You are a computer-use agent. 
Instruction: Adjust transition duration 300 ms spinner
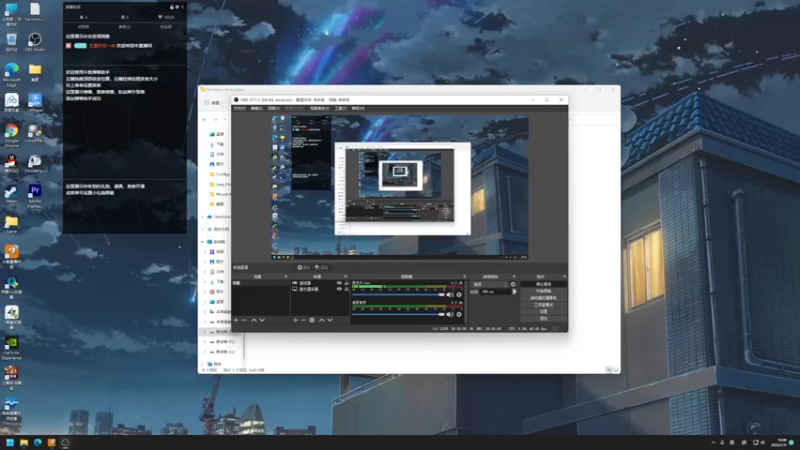[498, 291]
